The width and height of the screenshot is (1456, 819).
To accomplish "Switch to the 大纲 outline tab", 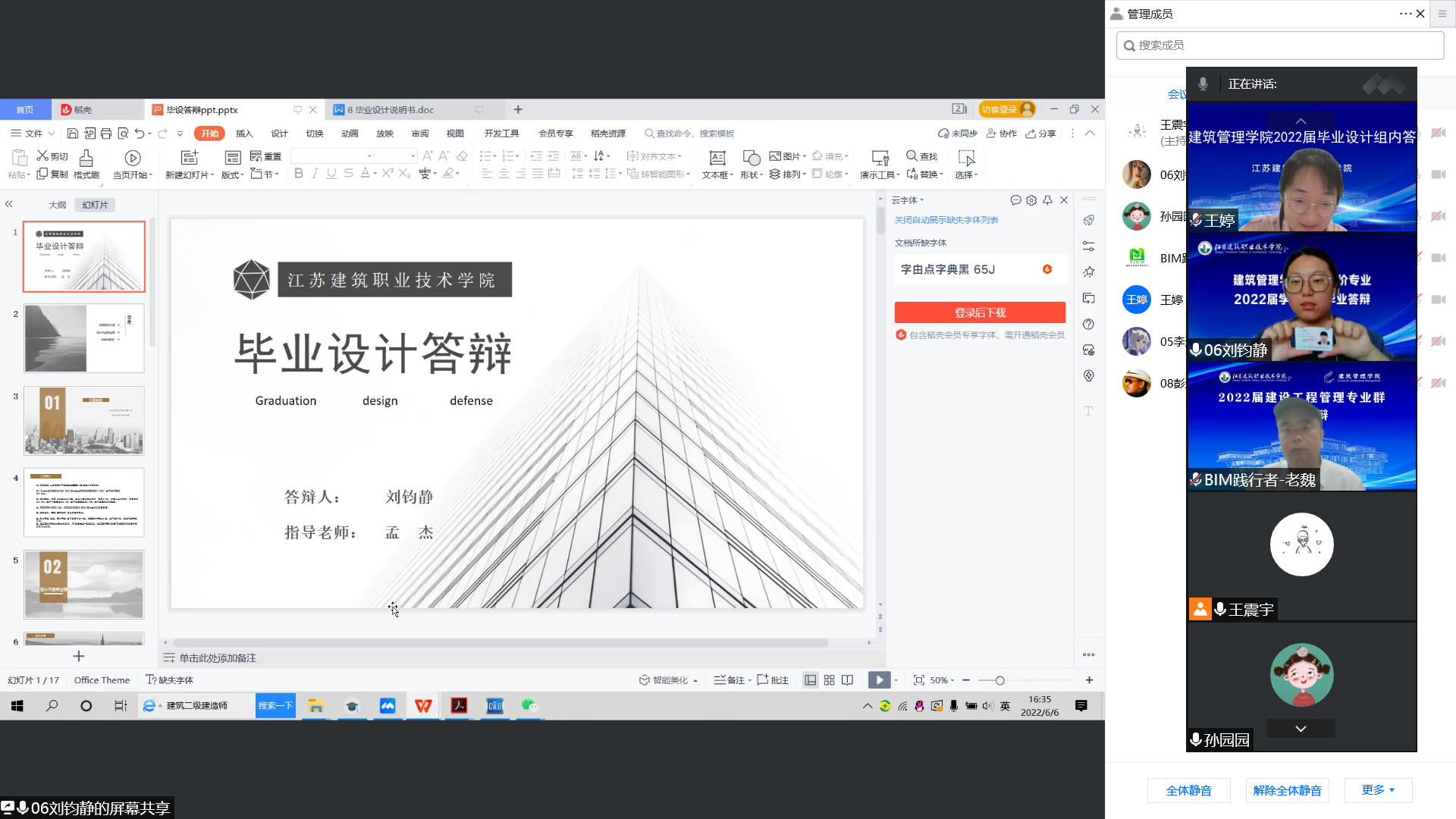I will (57, 205).
